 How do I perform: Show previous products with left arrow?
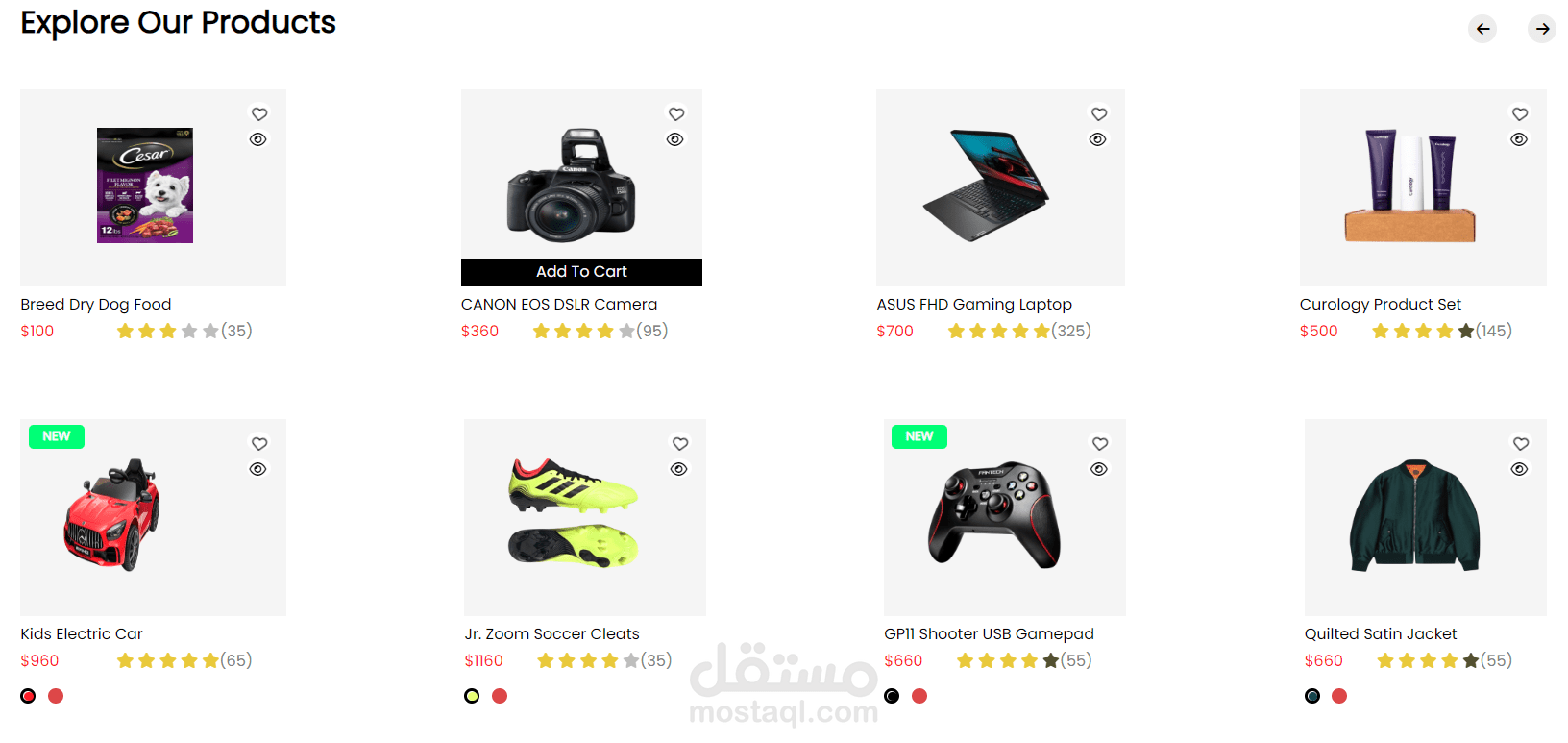click(1482, 29)
